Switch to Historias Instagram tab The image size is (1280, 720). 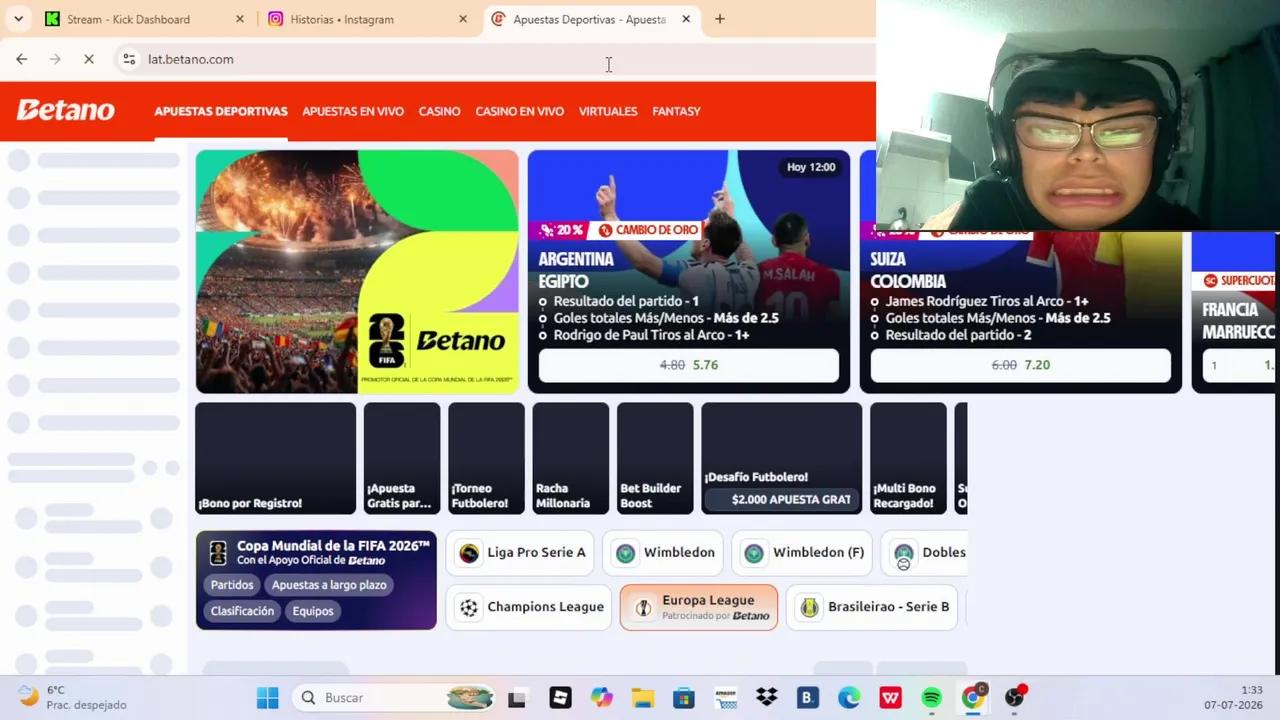(x=365, y=19)
